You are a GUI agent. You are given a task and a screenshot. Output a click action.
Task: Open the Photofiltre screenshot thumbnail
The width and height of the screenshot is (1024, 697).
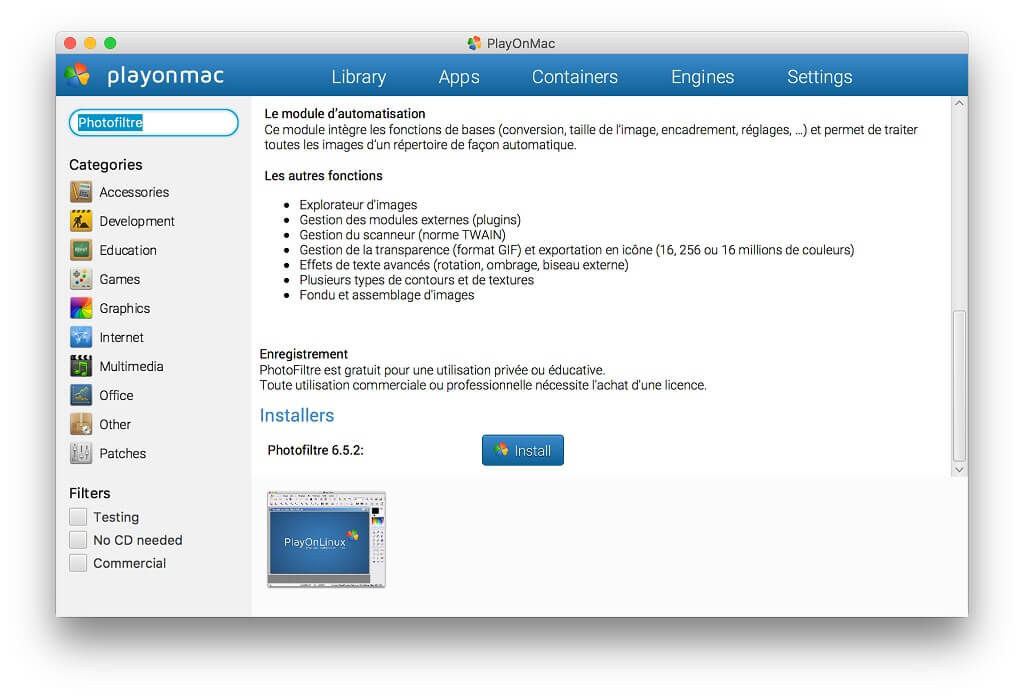327,540
